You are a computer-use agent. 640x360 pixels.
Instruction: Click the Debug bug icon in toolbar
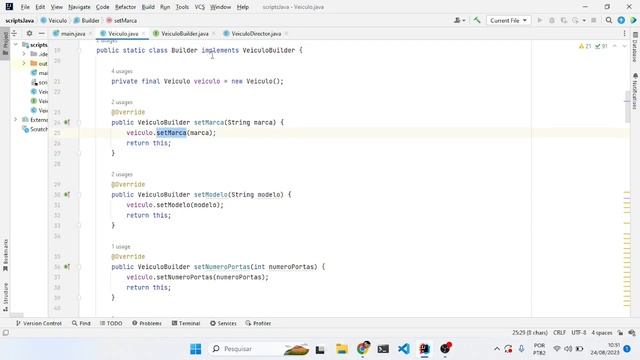[x=552, y=20]
